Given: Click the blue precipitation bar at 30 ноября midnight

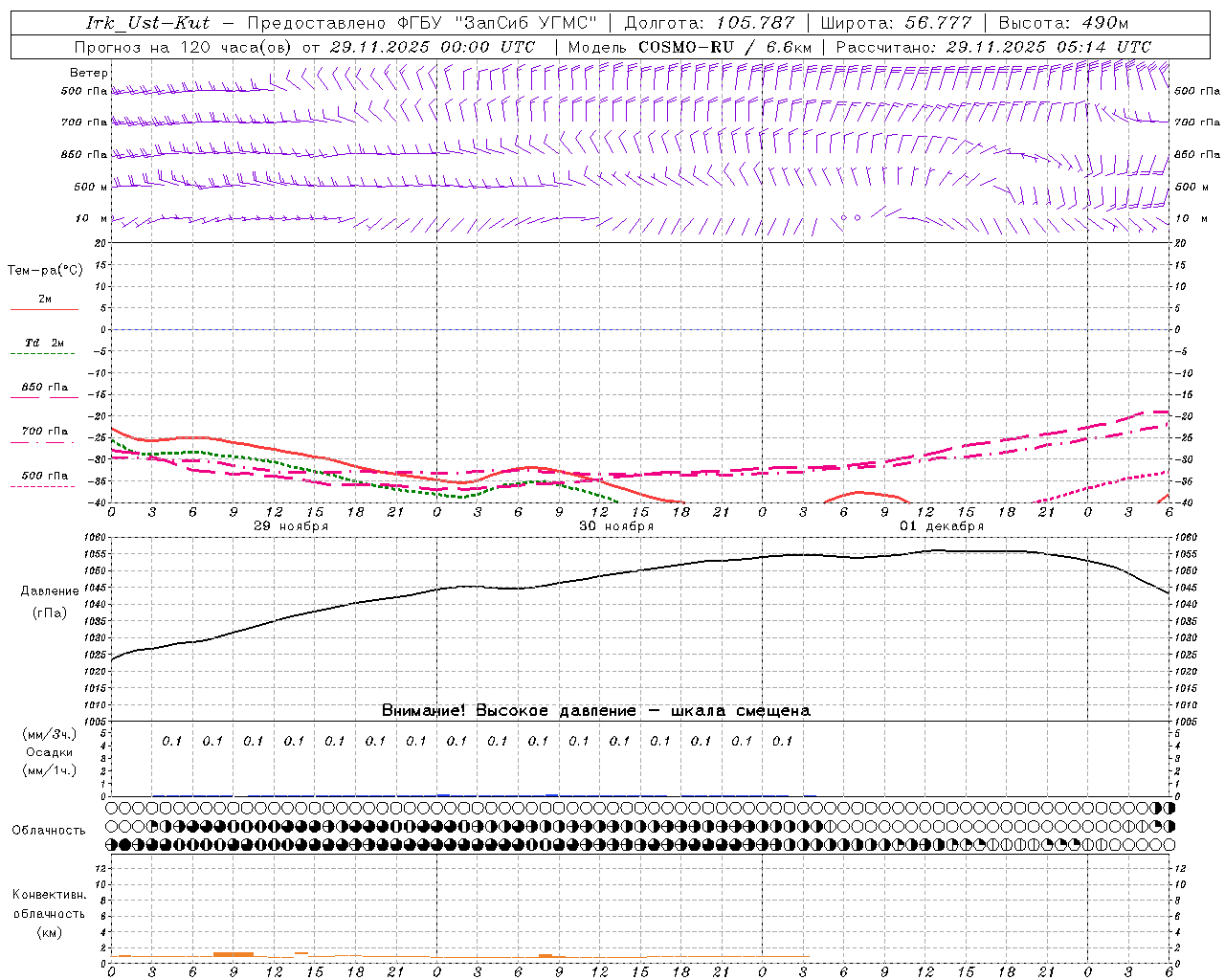Looking at the screenshot, I should tap(443, 794).
